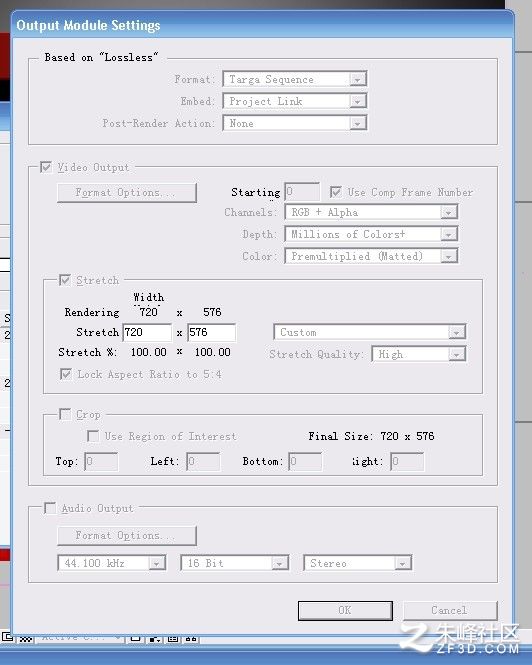This screenshot has width=532, height=665.
Task: Click the OK button
Action: 345,611
